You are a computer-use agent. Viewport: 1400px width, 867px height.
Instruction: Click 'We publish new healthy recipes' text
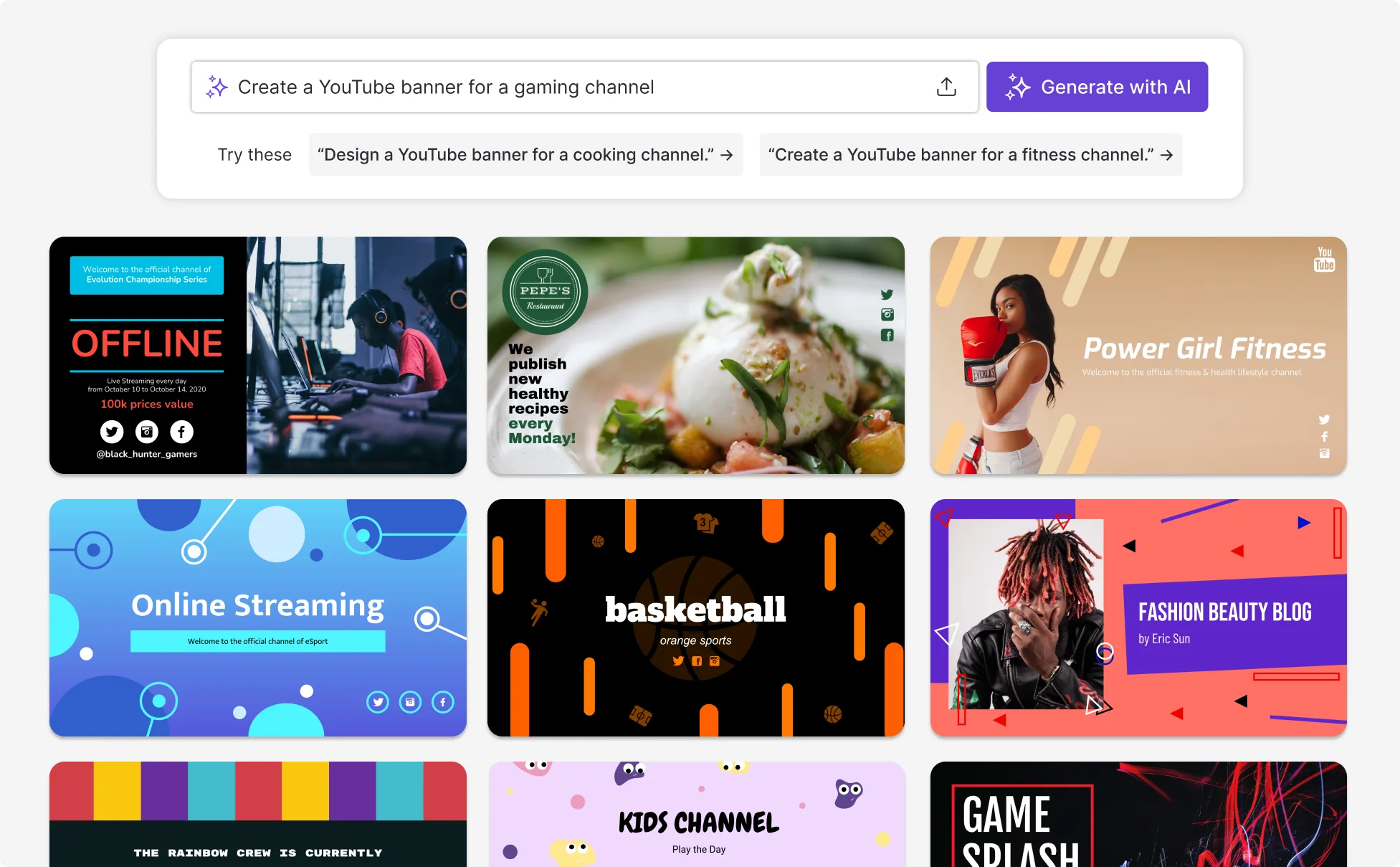(538, 379)
